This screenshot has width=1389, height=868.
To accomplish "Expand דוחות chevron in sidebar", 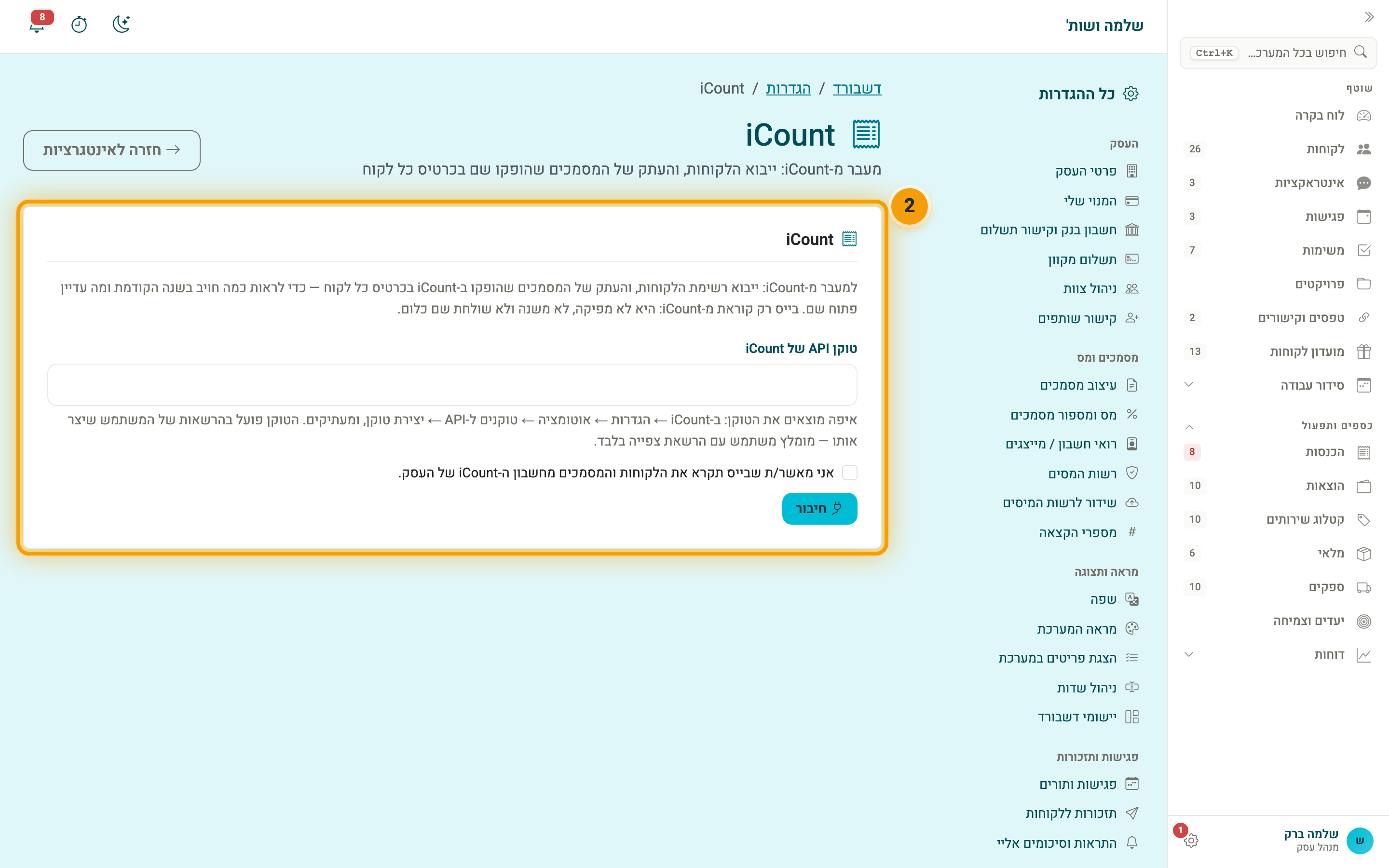I will [1189, 654].
